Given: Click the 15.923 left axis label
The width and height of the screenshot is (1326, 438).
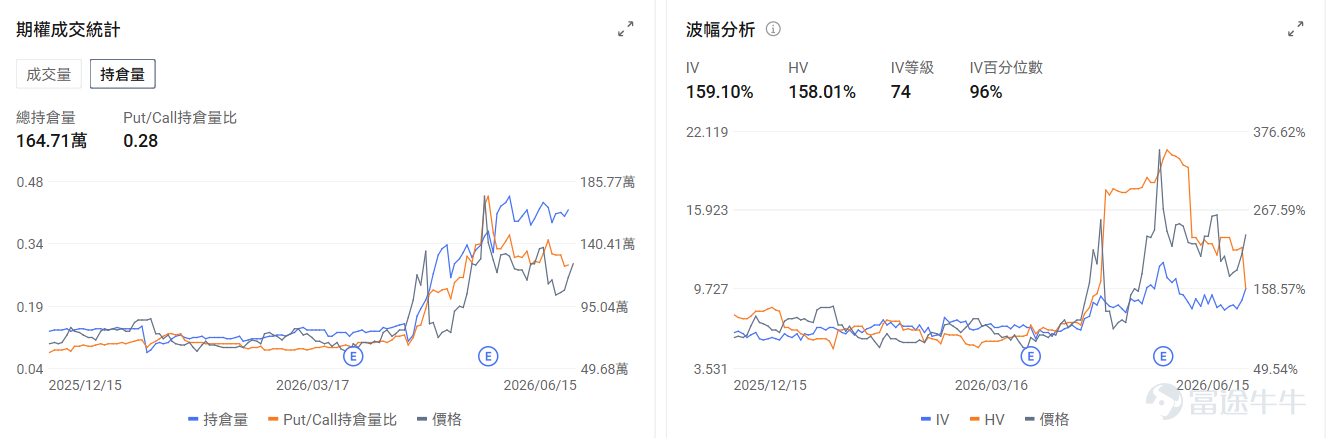Looking at the screenshot, I should 705,210.
